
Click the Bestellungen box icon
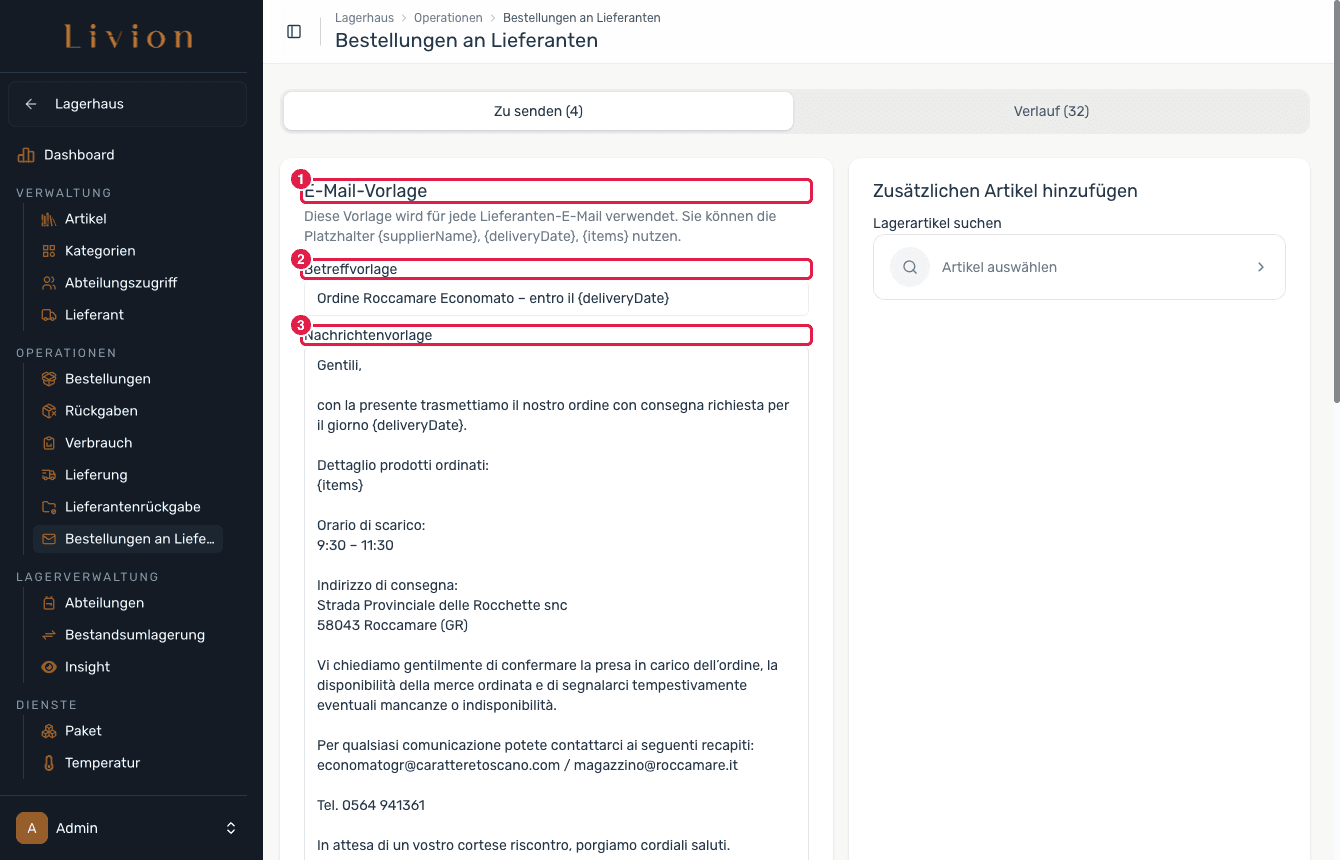coord(49,379)
